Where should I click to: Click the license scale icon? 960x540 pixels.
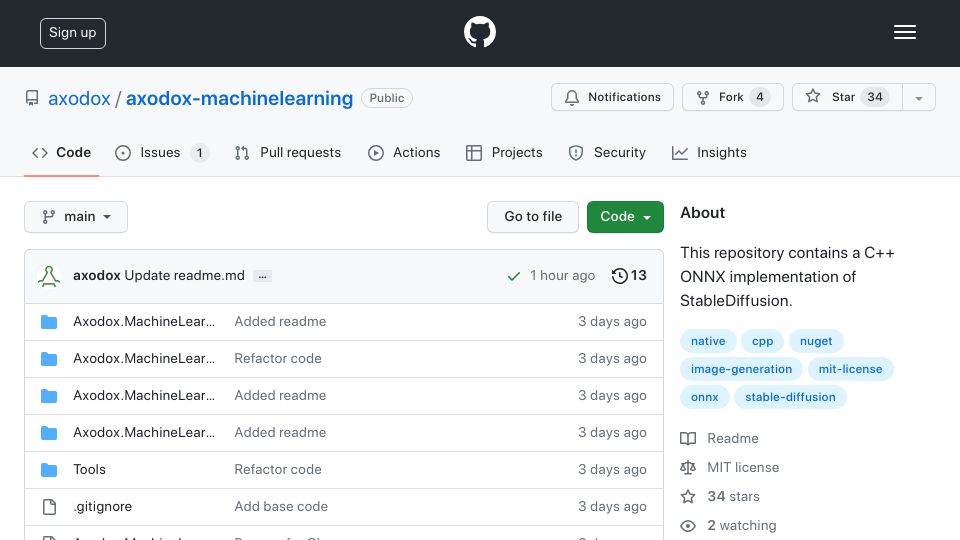coord(688,468)
